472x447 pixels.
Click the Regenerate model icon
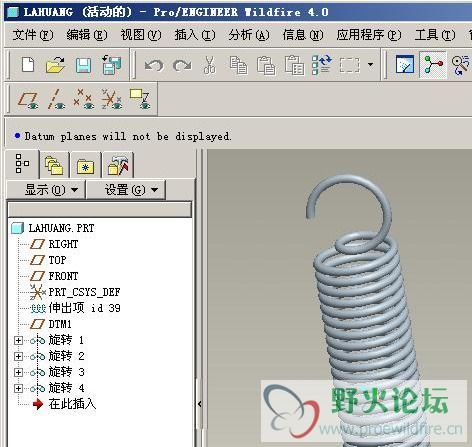tap(322, 64)
